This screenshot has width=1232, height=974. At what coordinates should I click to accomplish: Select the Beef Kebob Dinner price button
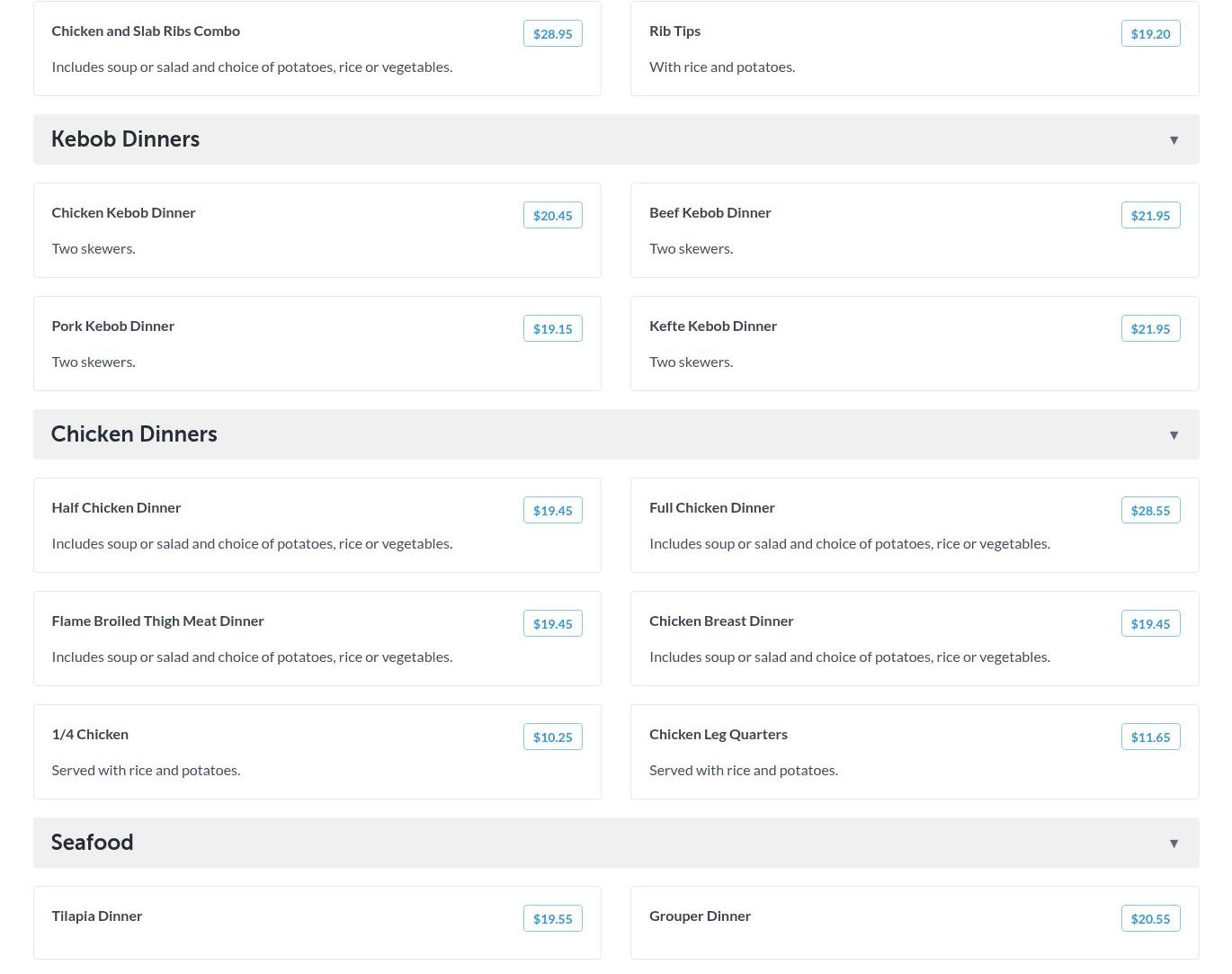coord(1150,216)
